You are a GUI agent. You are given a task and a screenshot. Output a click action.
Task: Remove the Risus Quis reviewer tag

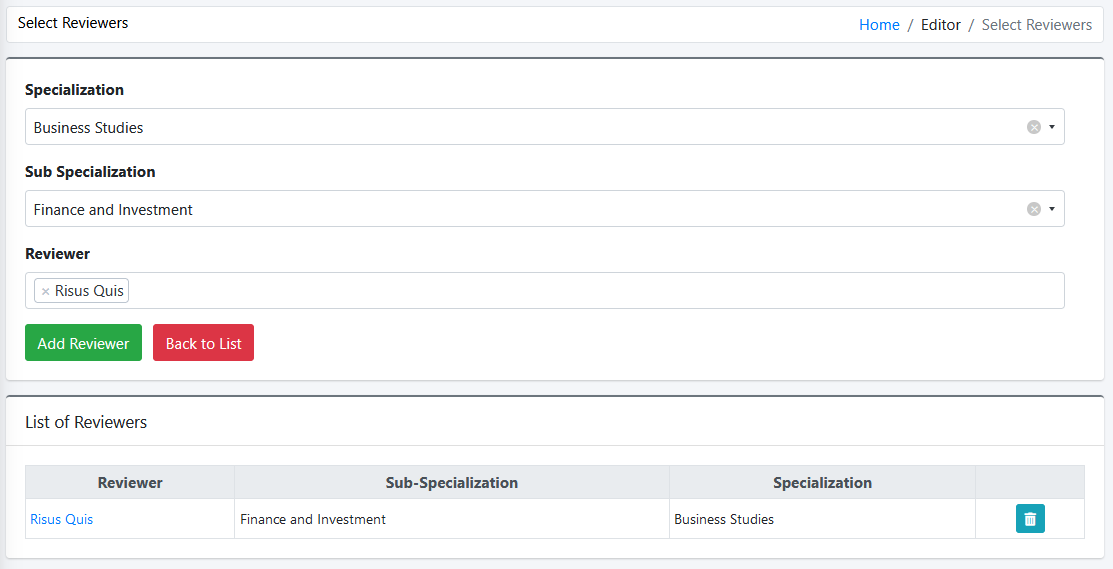click(x=45, y=291)
